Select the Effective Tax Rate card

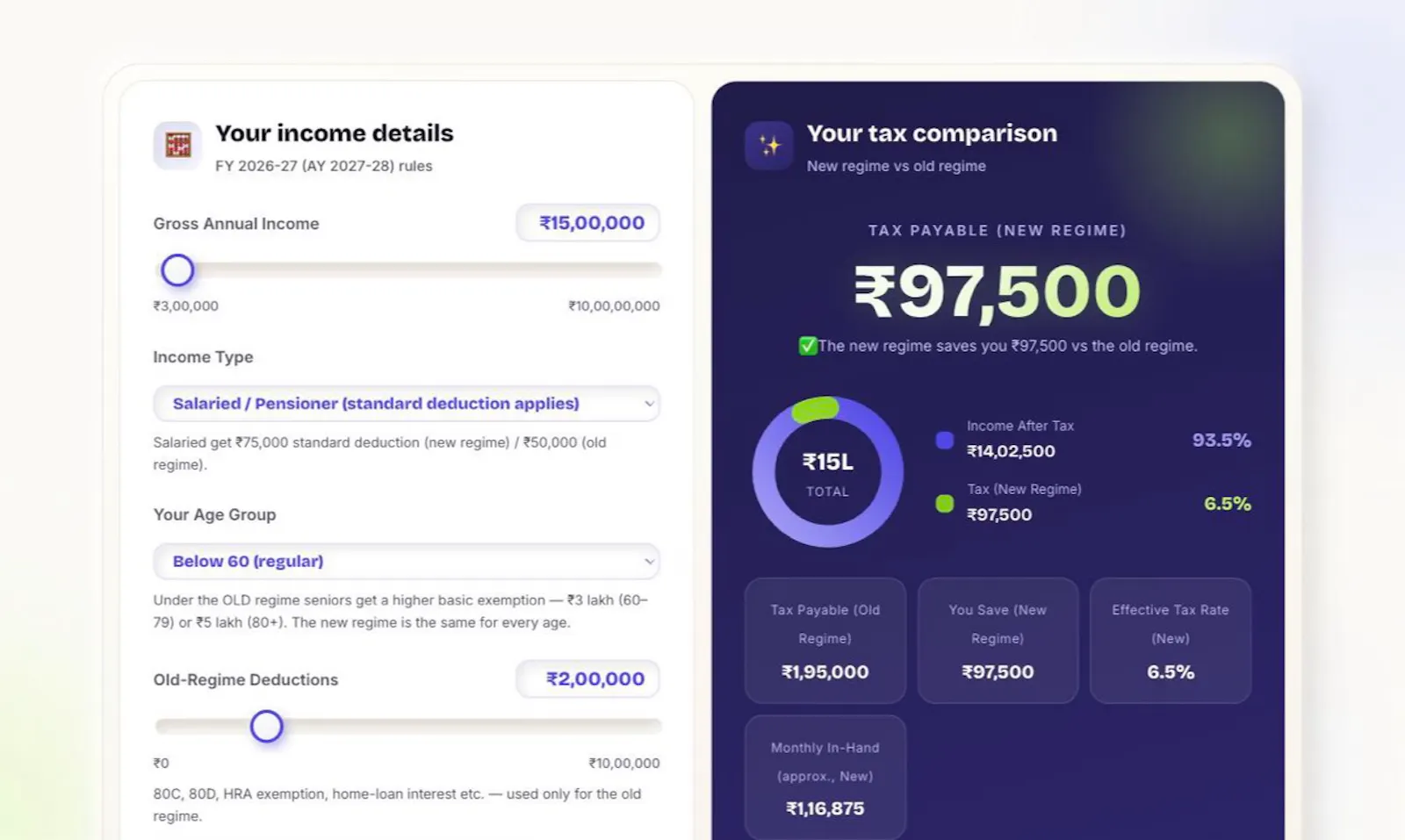click(1171, 641)
